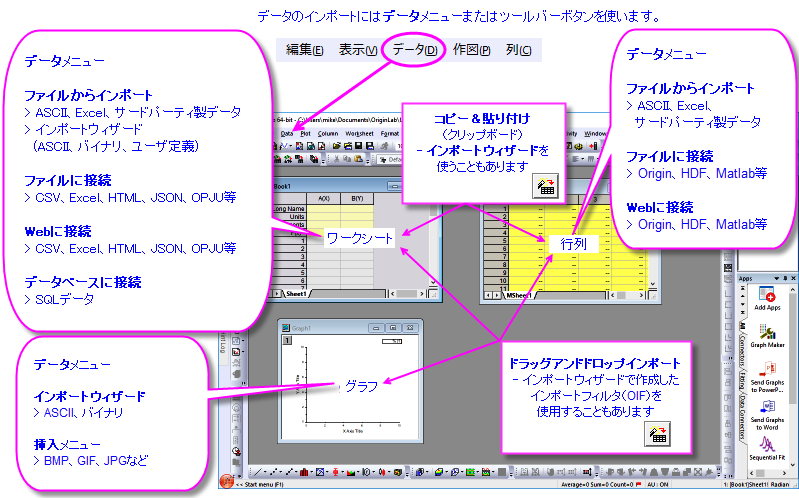Open the enlarged 作図(P) menu
The image size is (799, 498).
coord(471,50)
